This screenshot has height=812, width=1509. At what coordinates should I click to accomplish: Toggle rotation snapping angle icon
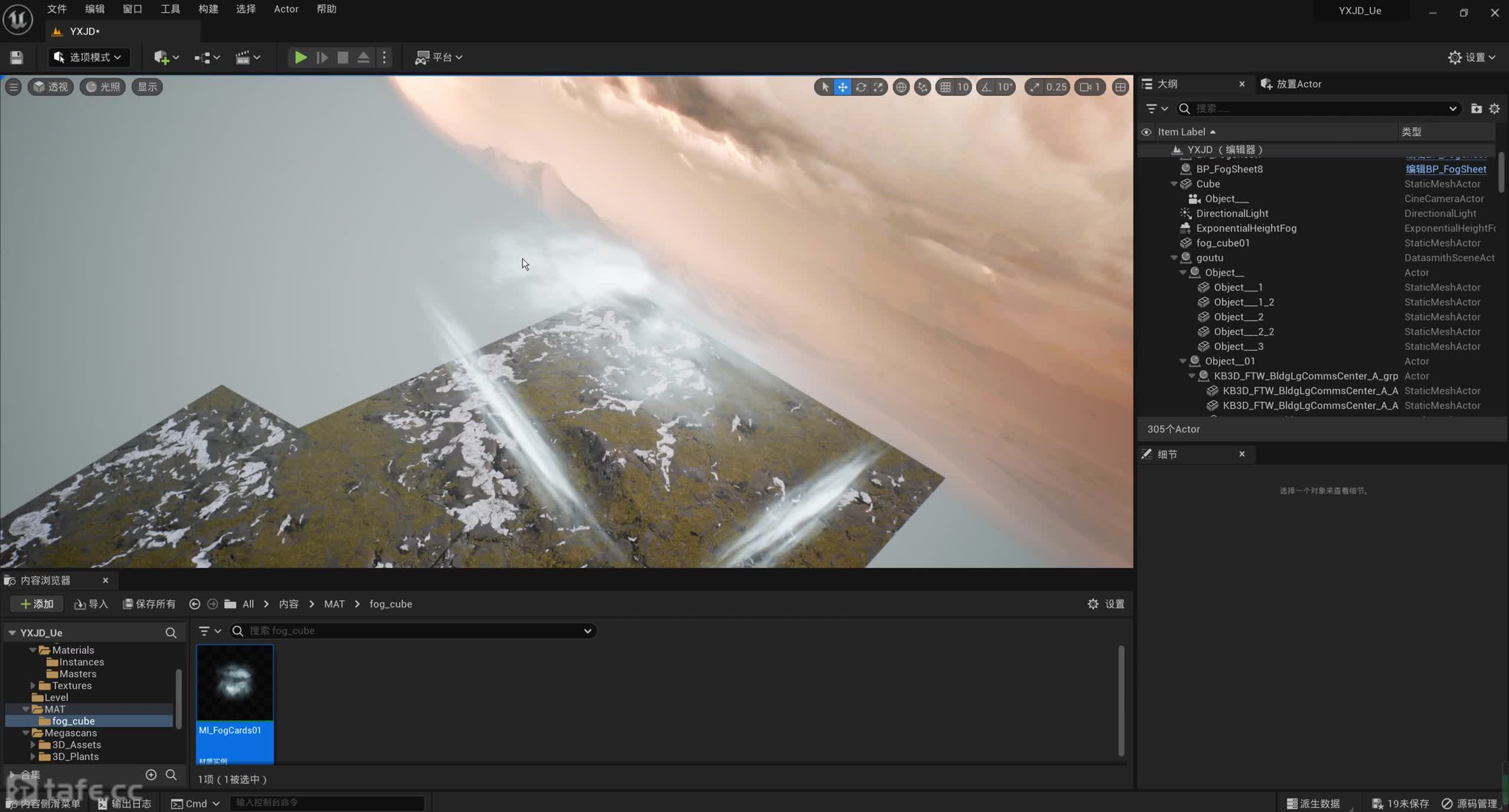click(x=986, y=87)
